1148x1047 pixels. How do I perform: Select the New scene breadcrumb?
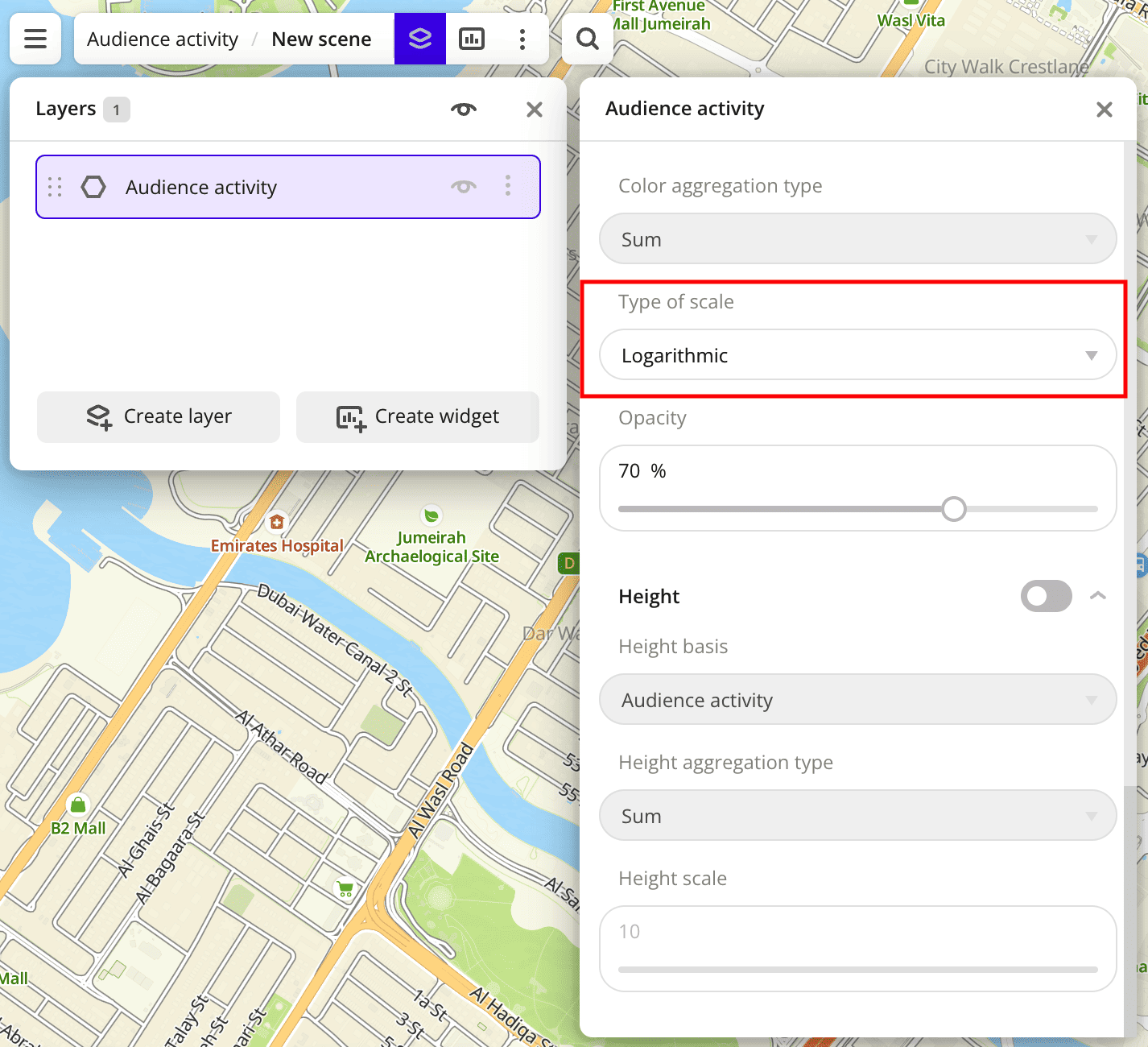pyautogui.click(x=321, y=39)
